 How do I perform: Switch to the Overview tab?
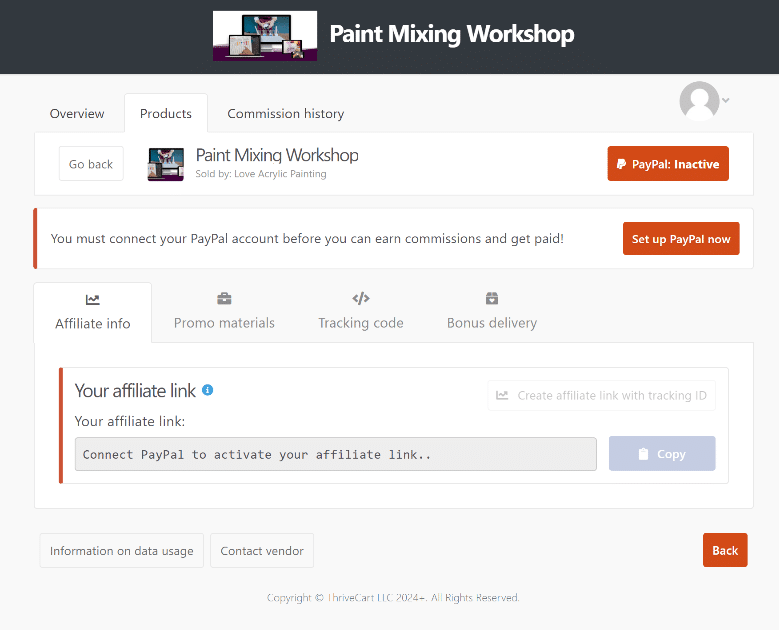pyautogui.click(x=77, y=114)
